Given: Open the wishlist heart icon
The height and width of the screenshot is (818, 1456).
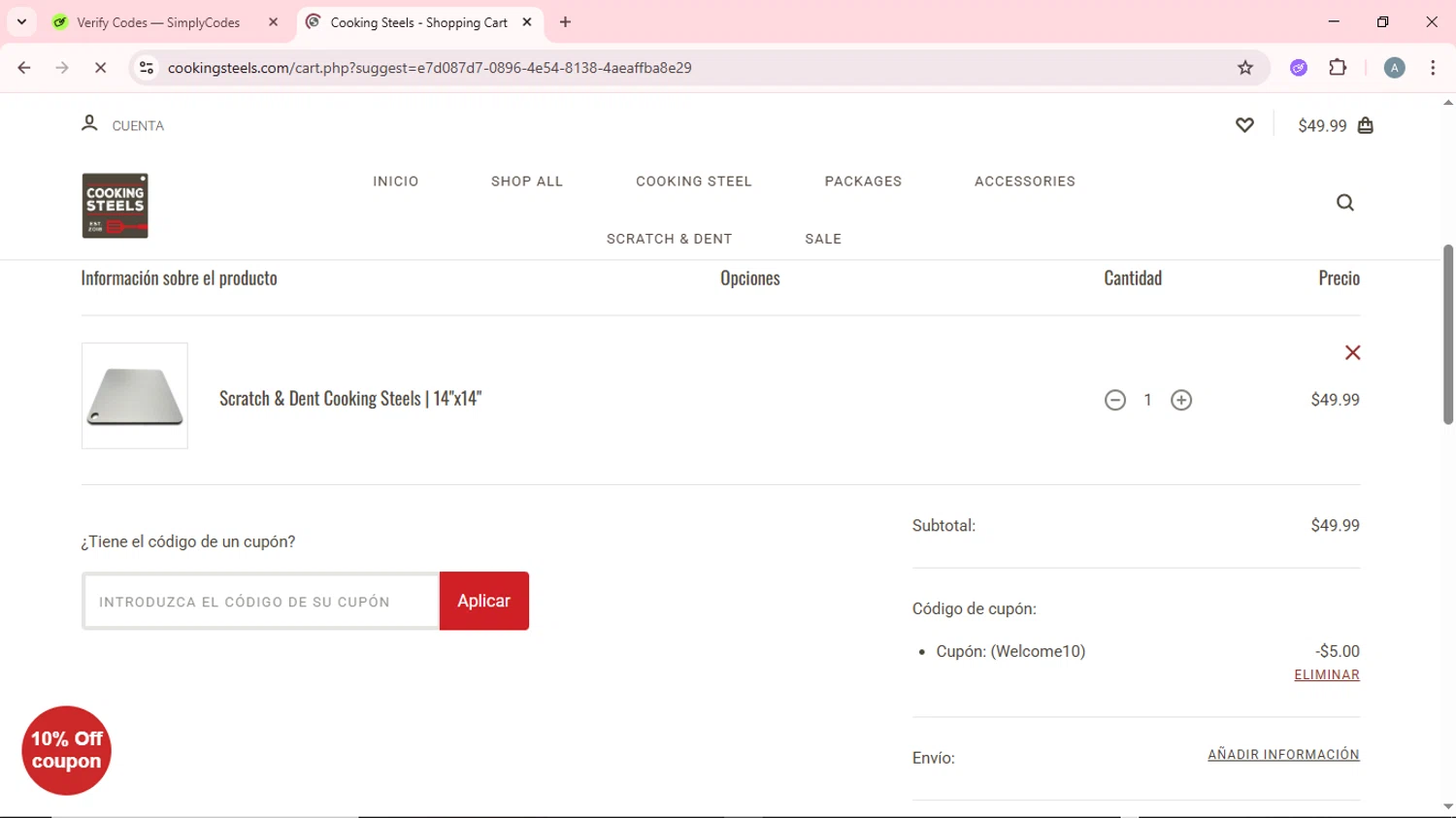Looking at the screenshot, I should point(1244,125).
